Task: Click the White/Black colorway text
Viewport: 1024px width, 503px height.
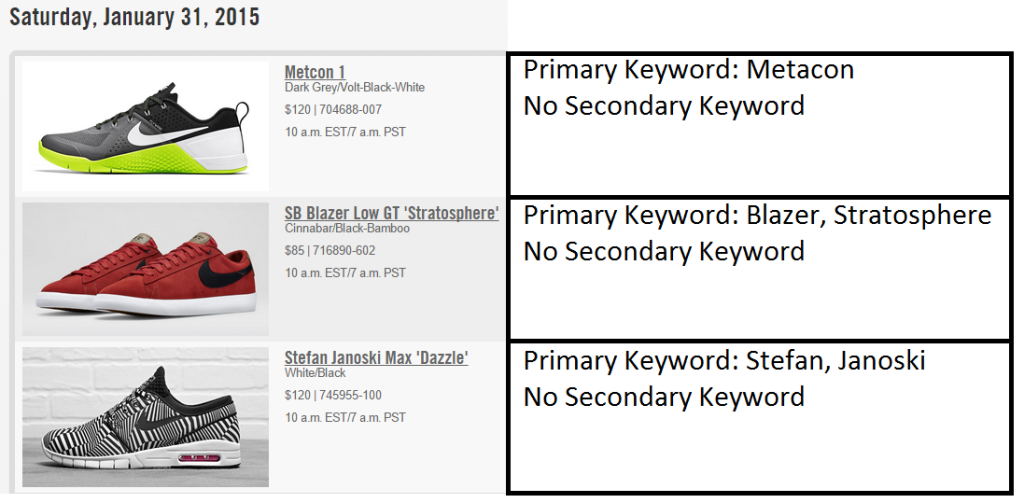Action: coord(315,372)
